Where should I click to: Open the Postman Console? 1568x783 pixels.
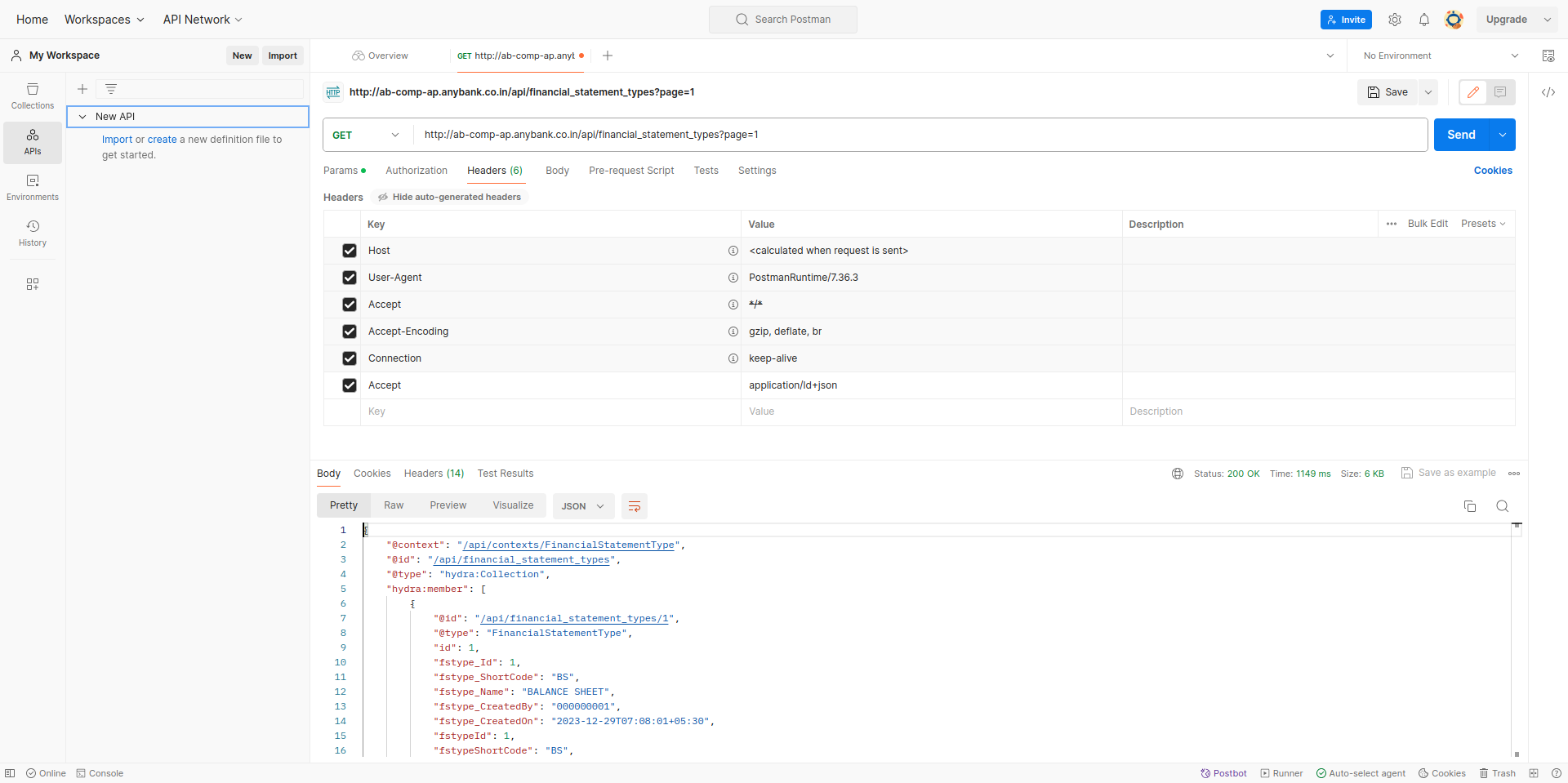click(99, 772)
